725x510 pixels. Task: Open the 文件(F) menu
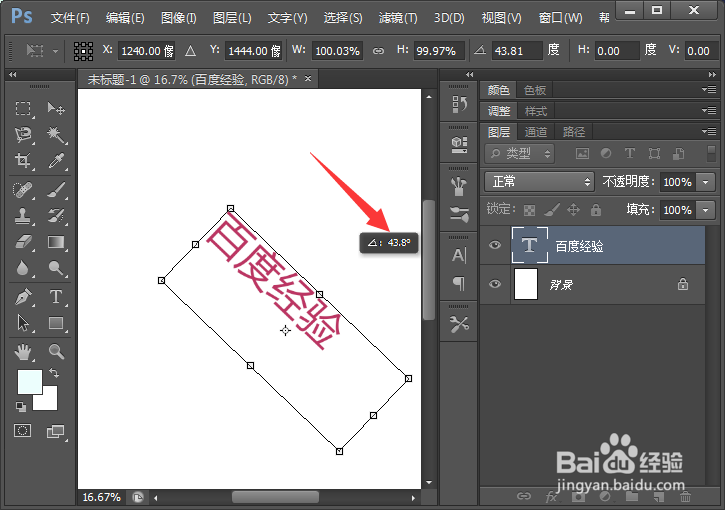tap(70, 18)
